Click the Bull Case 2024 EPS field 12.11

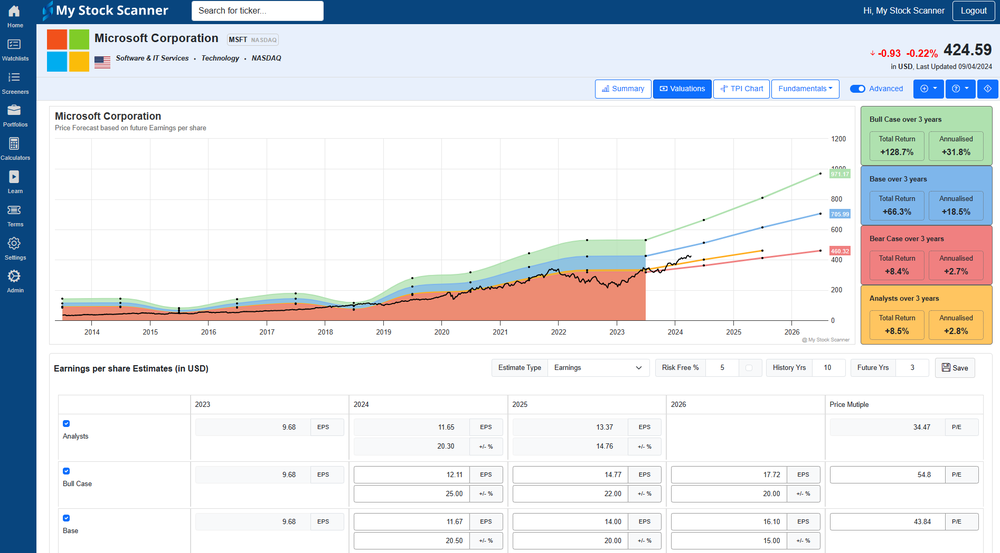(x=411, y=475)
